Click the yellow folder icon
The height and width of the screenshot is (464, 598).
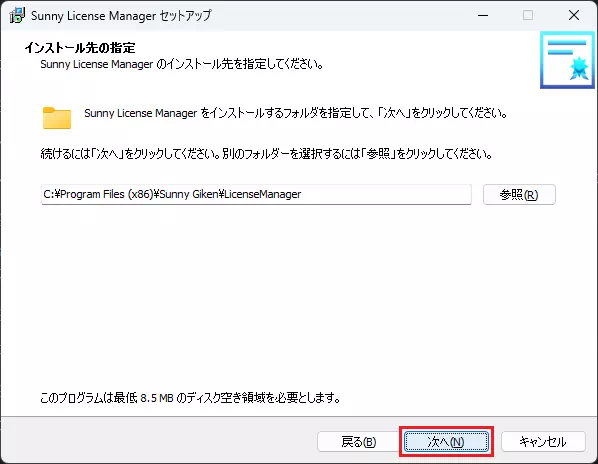coord(57,118)
